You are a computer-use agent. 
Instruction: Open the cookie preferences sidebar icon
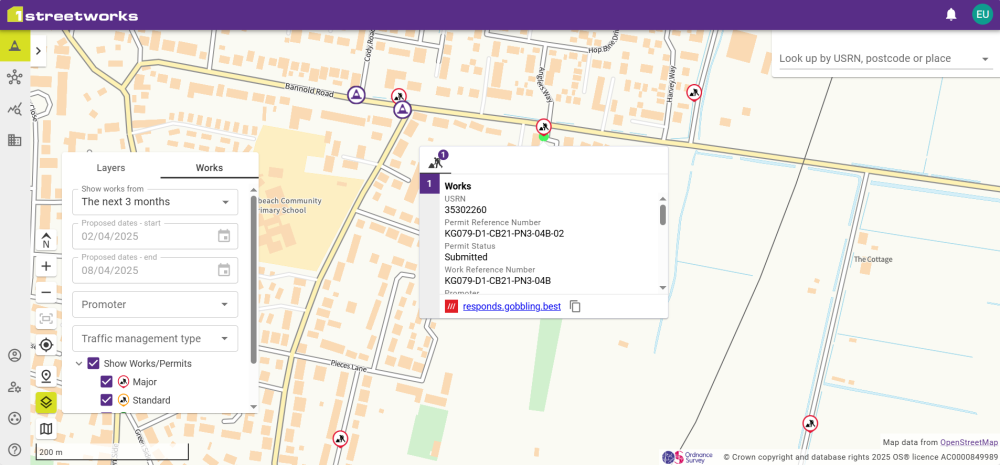tap(15, 418)
